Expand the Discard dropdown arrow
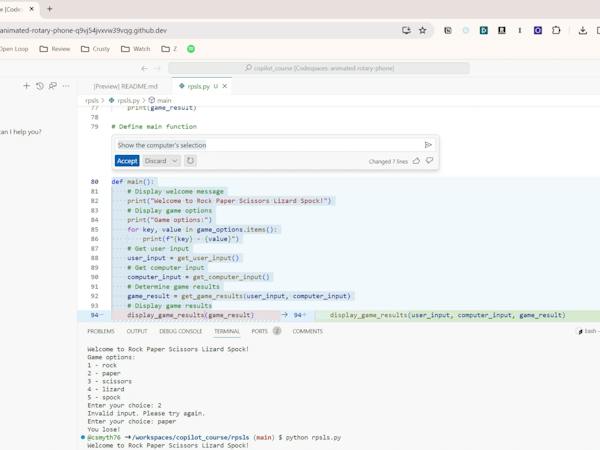Screen dimensions: 600x450 point(175,161)
